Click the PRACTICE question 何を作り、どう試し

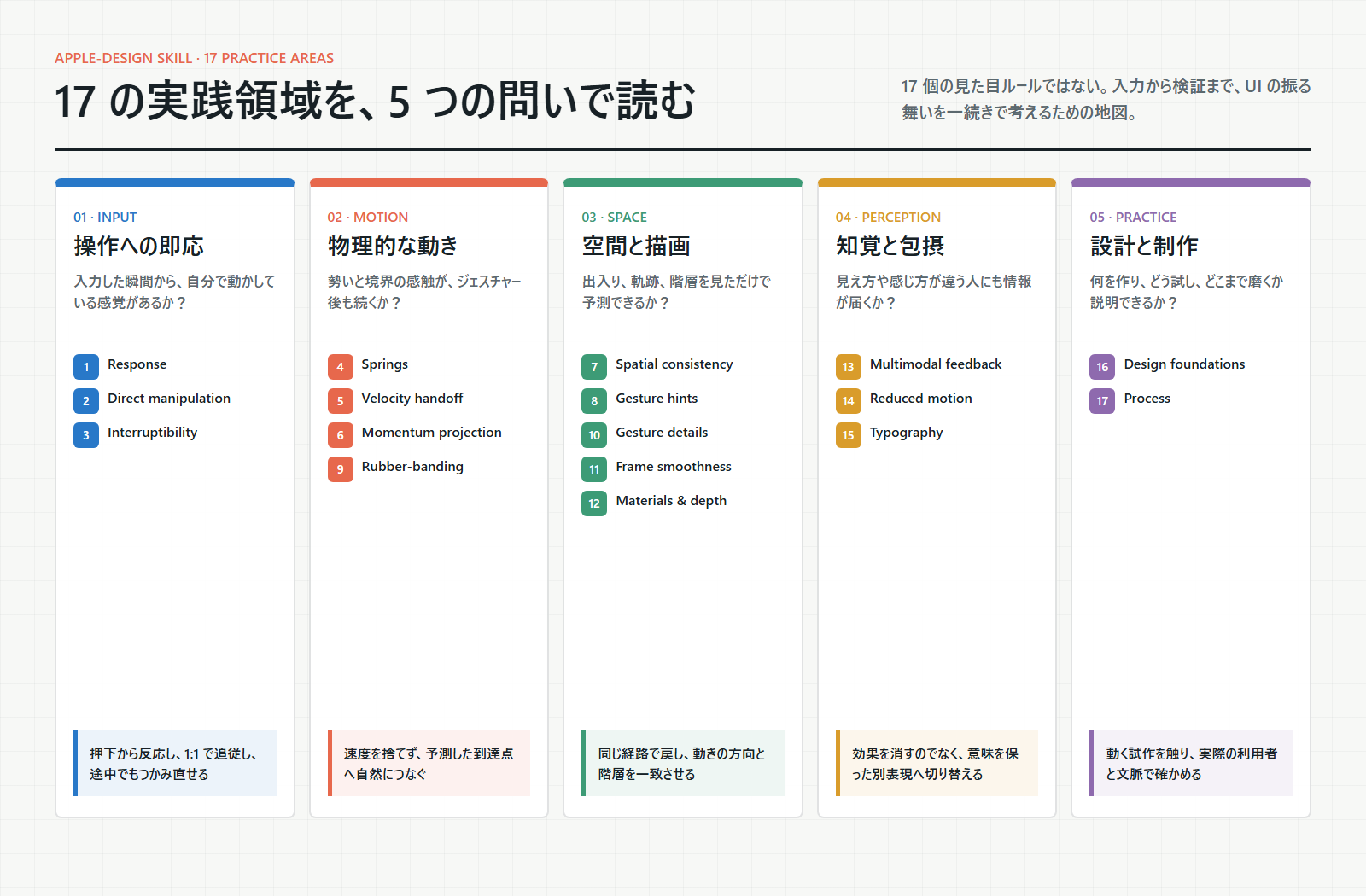1187,292
